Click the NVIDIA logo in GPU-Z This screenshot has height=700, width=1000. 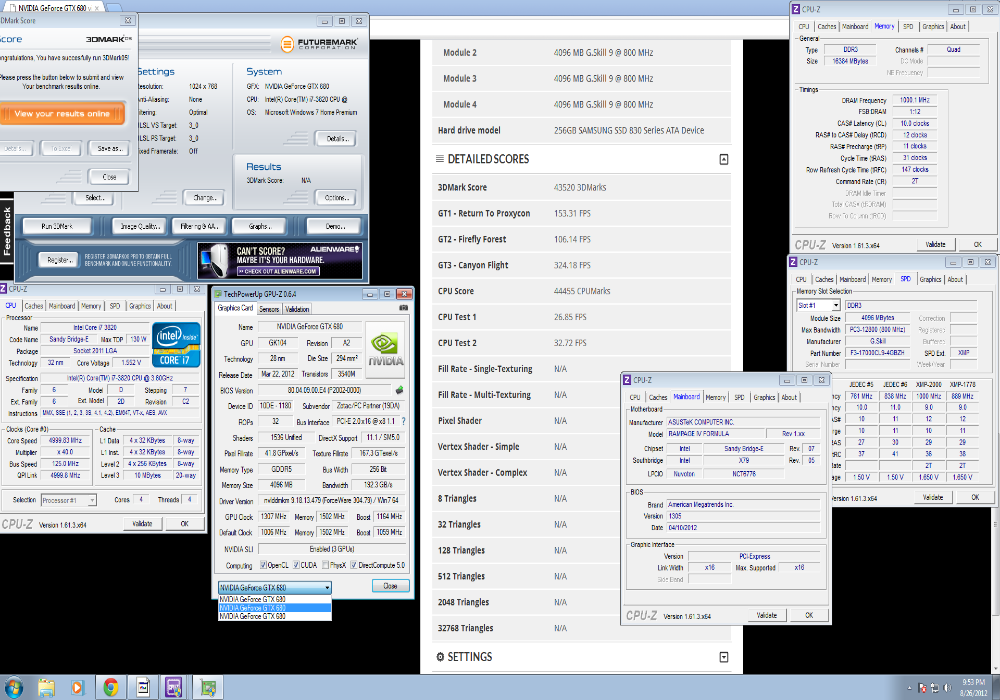click(x=385, y=350)
